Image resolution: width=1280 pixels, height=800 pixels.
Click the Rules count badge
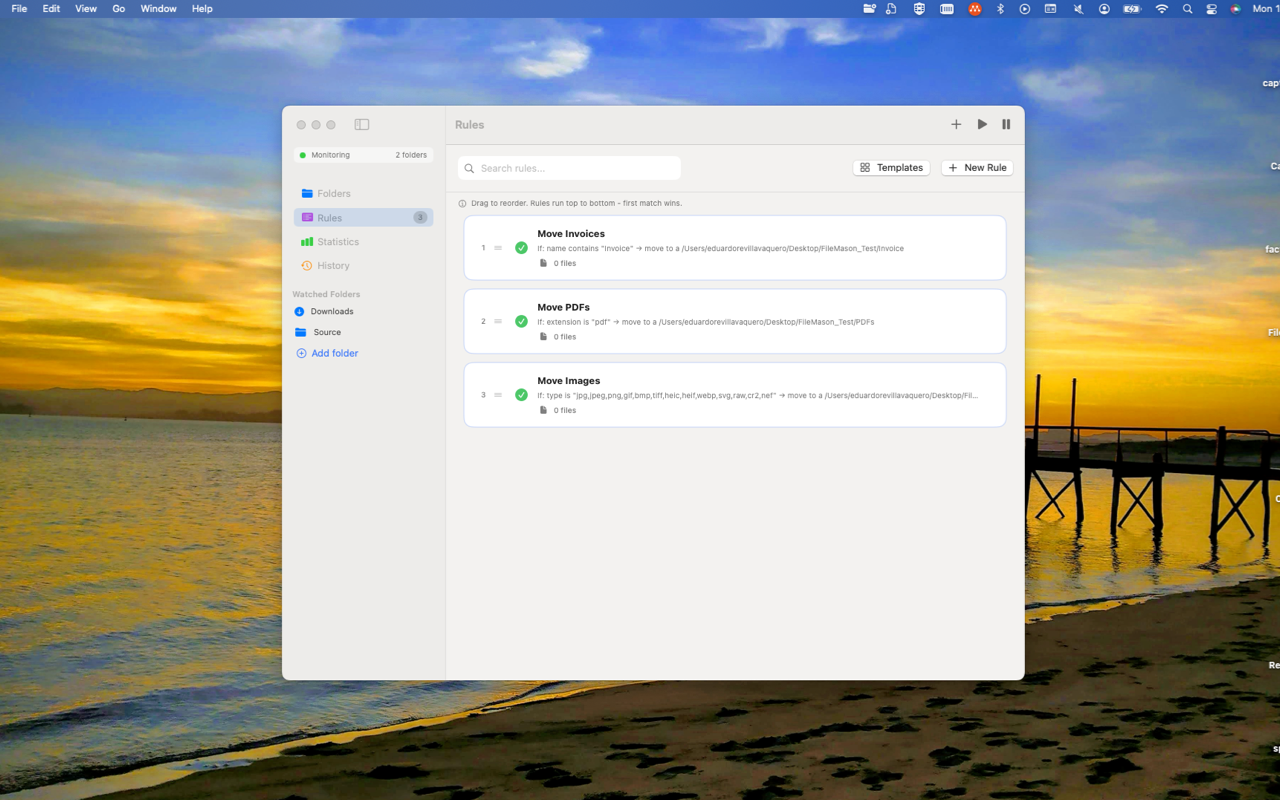pos(420,217)
